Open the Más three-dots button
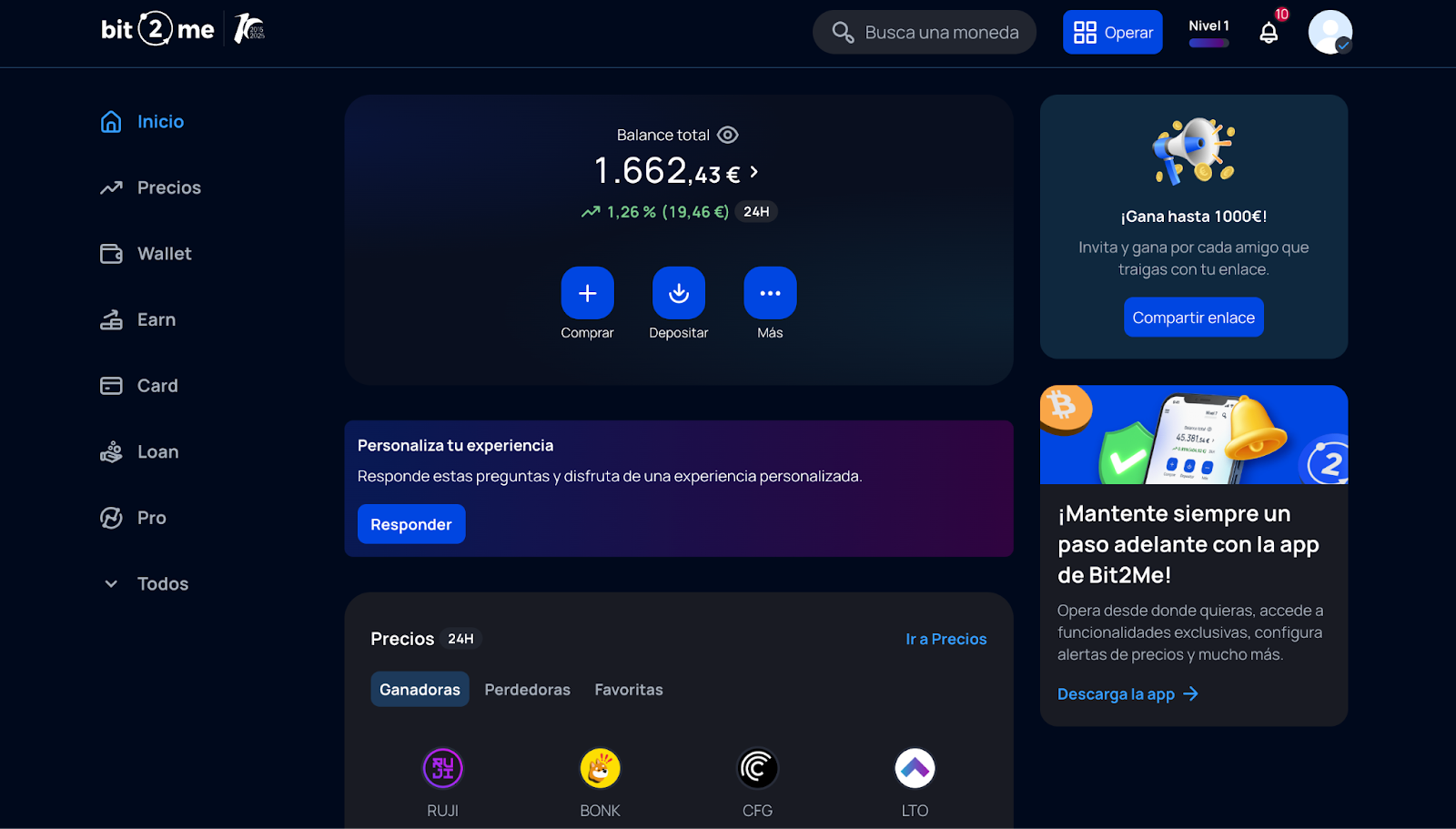The width and height of the screenshot is (1456, 829). [x=770, y=293]
